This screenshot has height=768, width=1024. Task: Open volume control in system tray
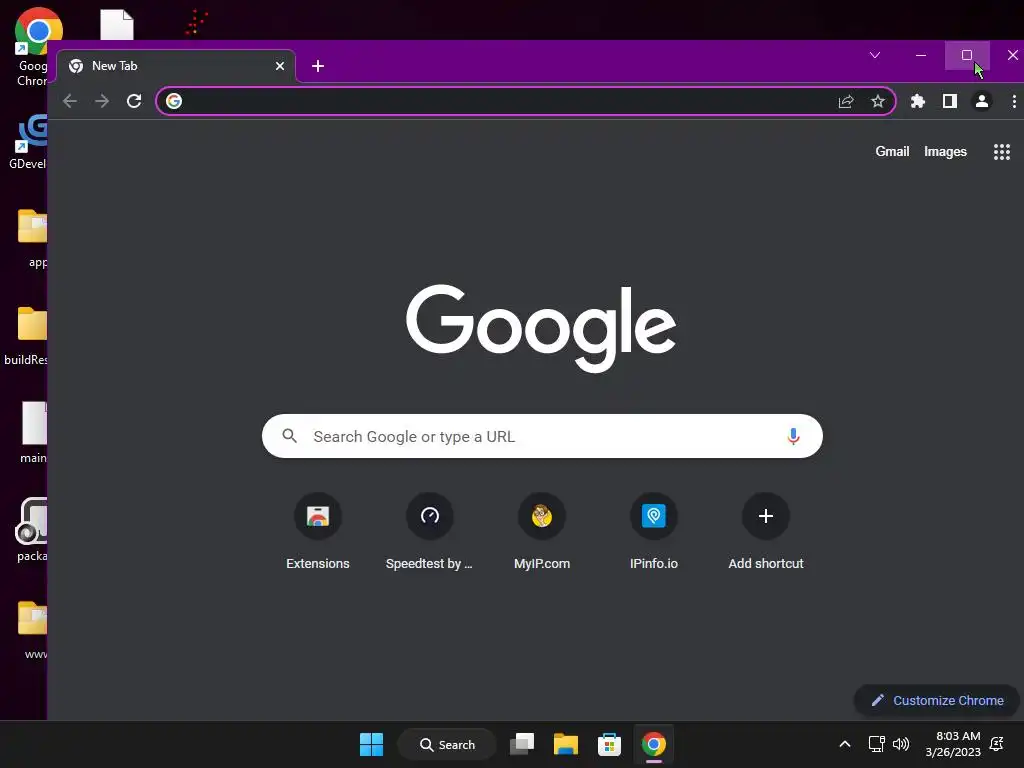tap(901, 744)
